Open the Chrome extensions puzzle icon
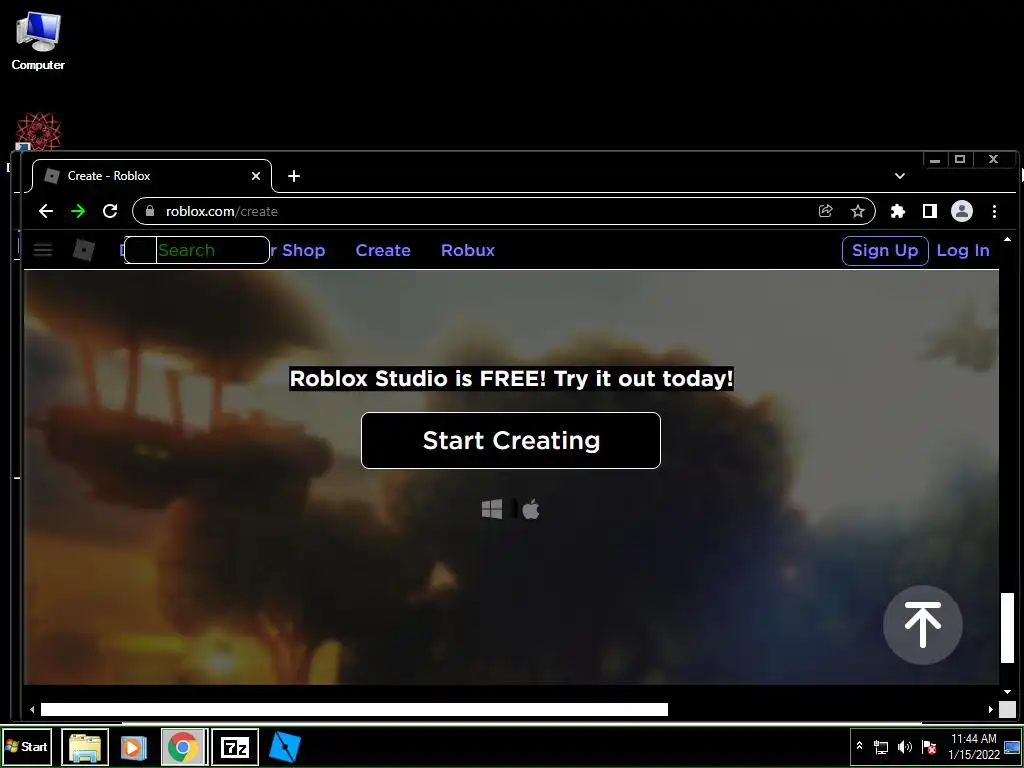1024x768 pixels. tap(898, 211)
